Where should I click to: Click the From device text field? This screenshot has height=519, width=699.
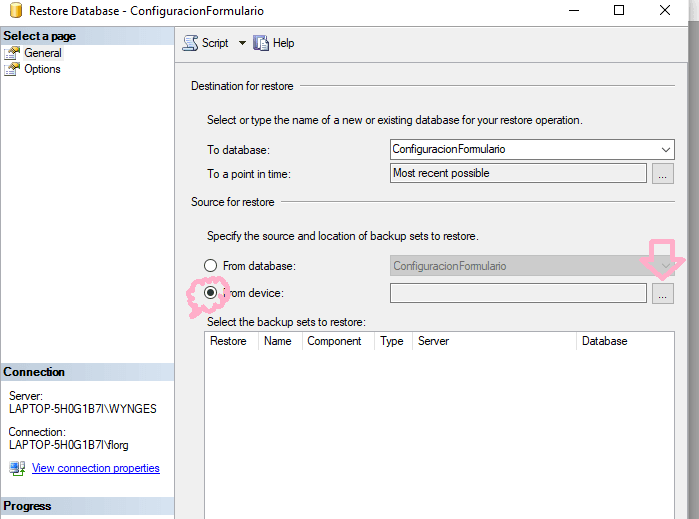click(518, 293)
